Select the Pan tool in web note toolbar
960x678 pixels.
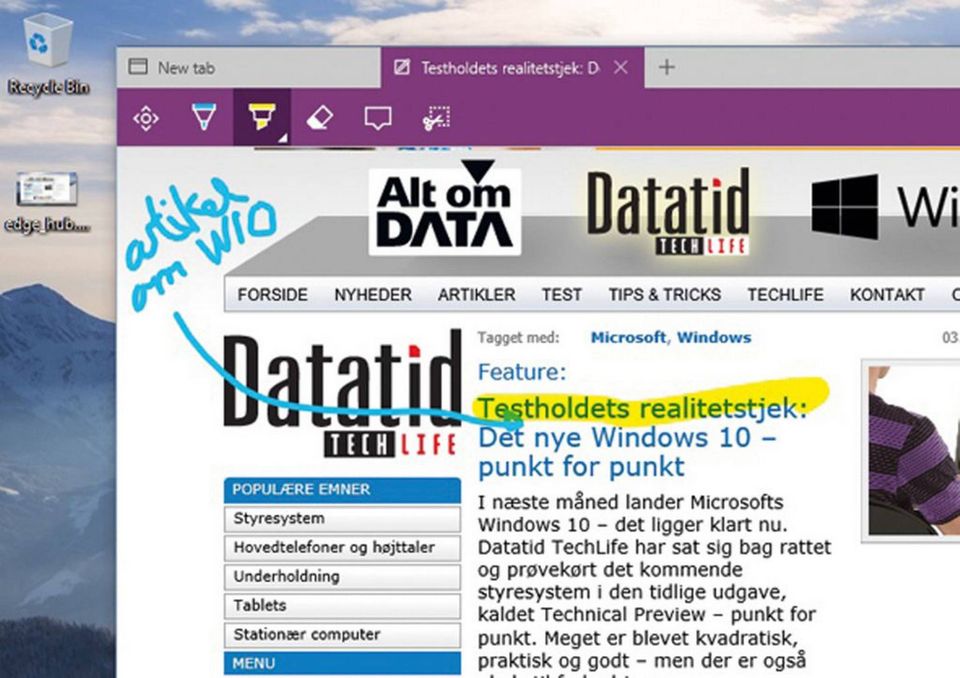146,119
